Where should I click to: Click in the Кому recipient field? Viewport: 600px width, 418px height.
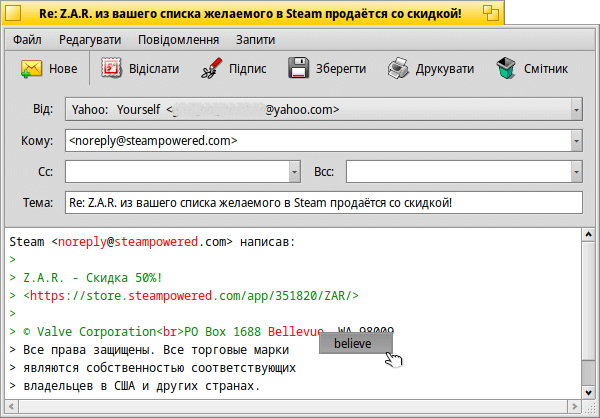coord(318,141)
